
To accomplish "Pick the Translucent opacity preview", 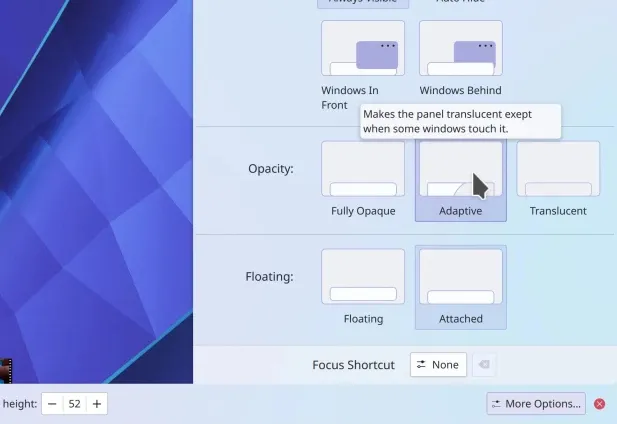I will (x=558, y=169).
